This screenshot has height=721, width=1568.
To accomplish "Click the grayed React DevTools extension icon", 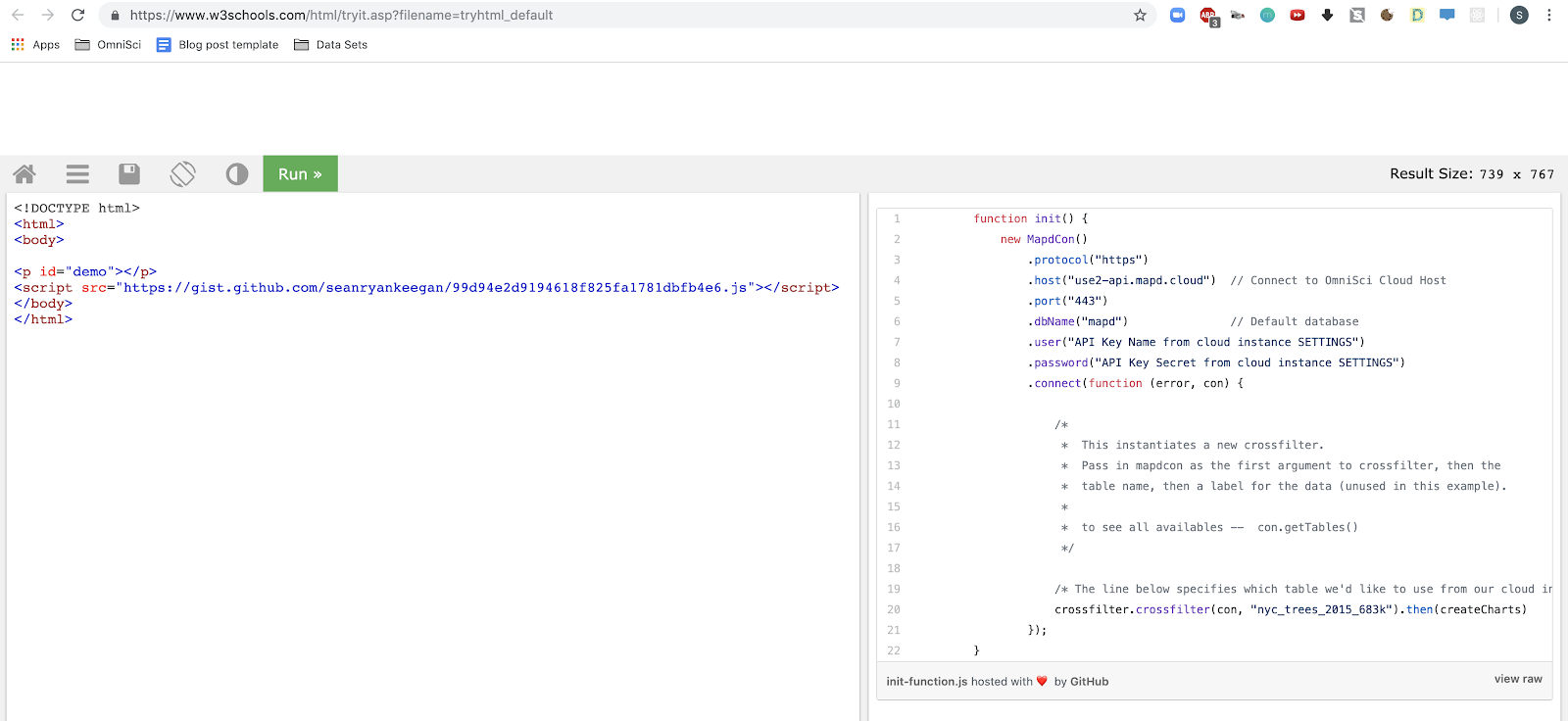I will tap(1477, 15).
